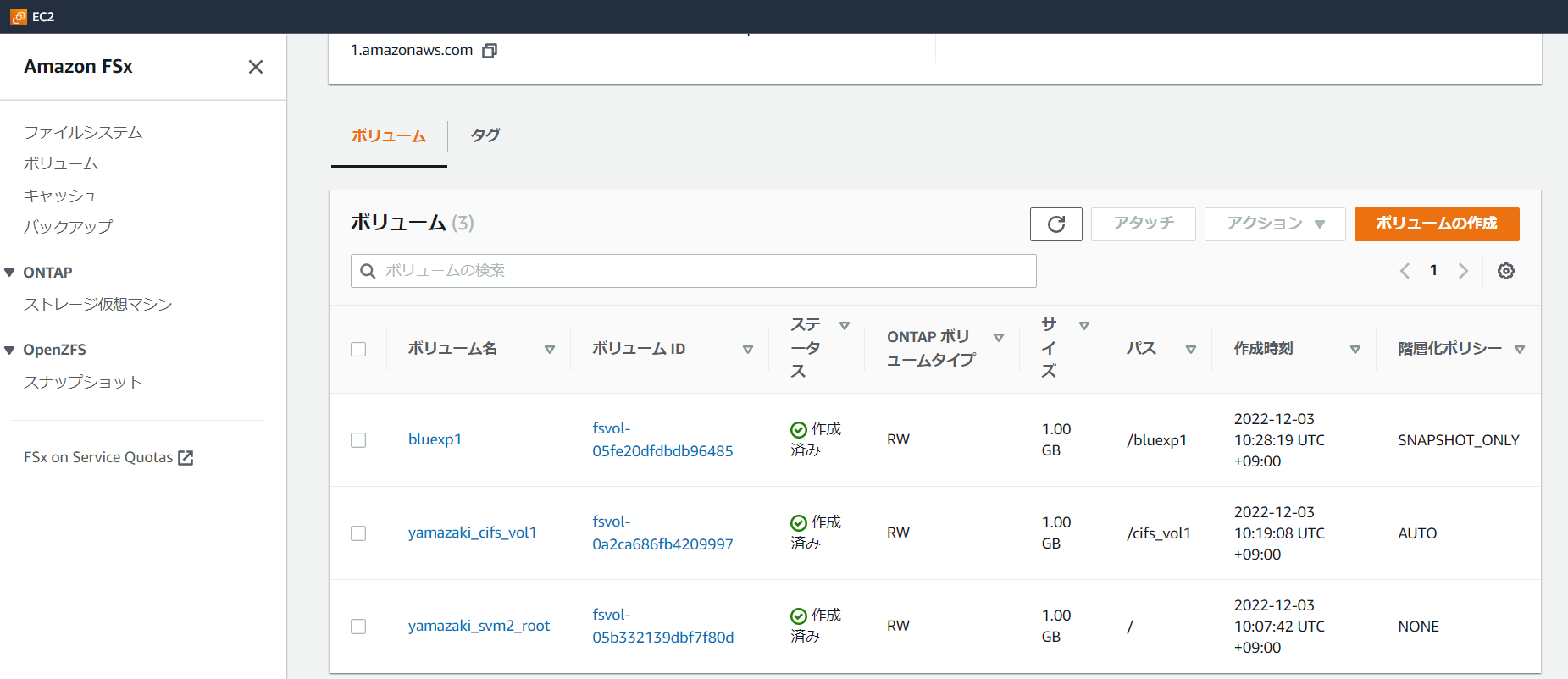Open the yamazaki_cifs_vol1 volume link

pos(473,533)
